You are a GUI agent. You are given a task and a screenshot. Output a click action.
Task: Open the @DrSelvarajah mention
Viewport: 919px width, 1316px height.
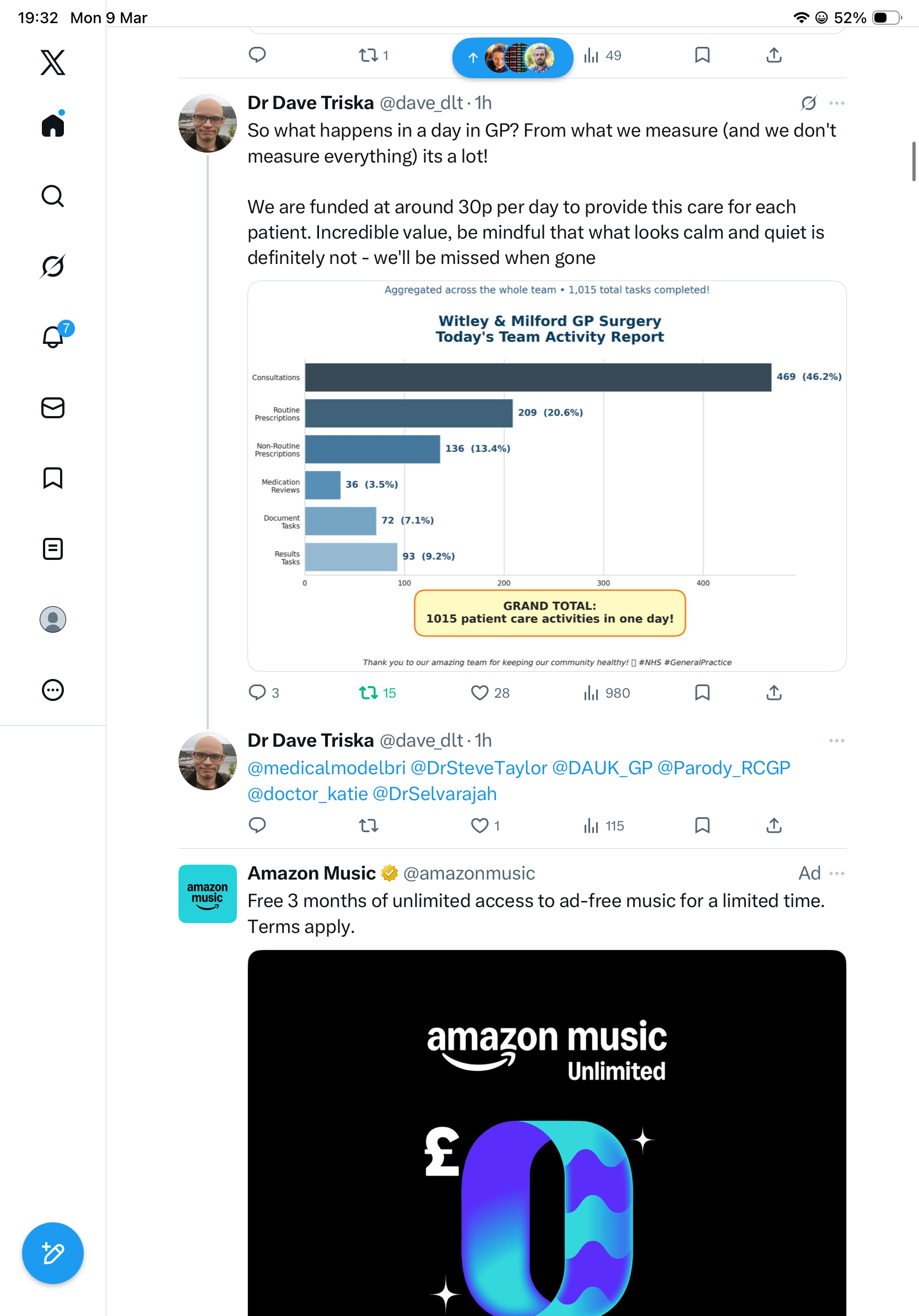click(434, 794)
